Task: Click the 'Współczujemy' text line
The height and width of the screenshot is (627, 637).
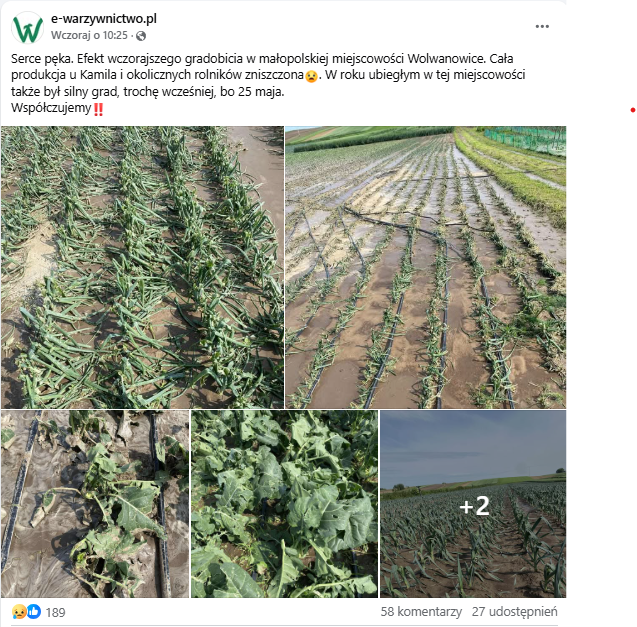Action: coord(51,108)
